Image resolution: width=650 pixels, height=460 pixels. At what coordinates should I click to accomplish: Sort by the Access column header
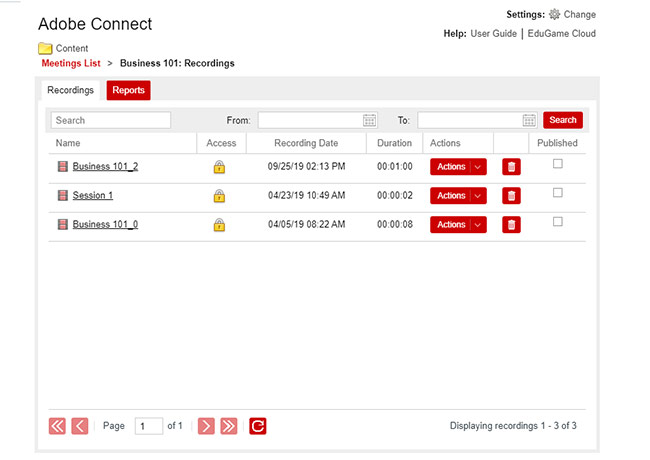221,143
